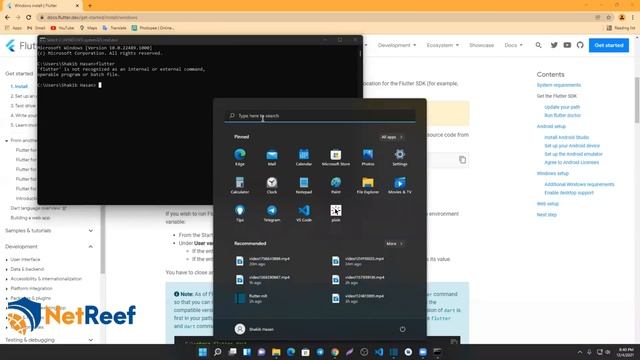Jump to Enable desktop support section
Image resolution: width=640 pixels, height=360 pixels.
(569, 193)
